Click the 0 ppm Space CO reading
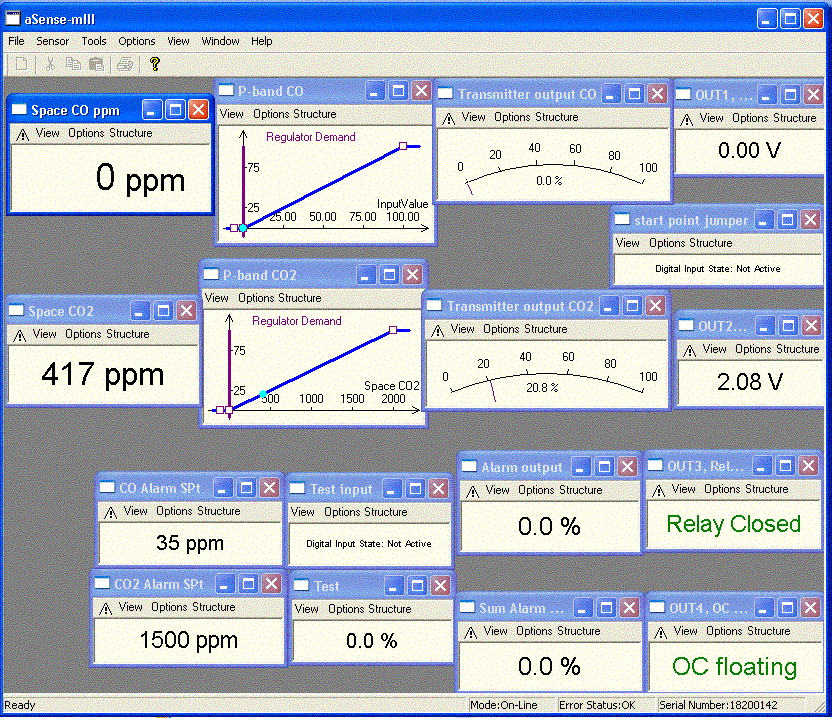The image size is (832, 718). 140,178
